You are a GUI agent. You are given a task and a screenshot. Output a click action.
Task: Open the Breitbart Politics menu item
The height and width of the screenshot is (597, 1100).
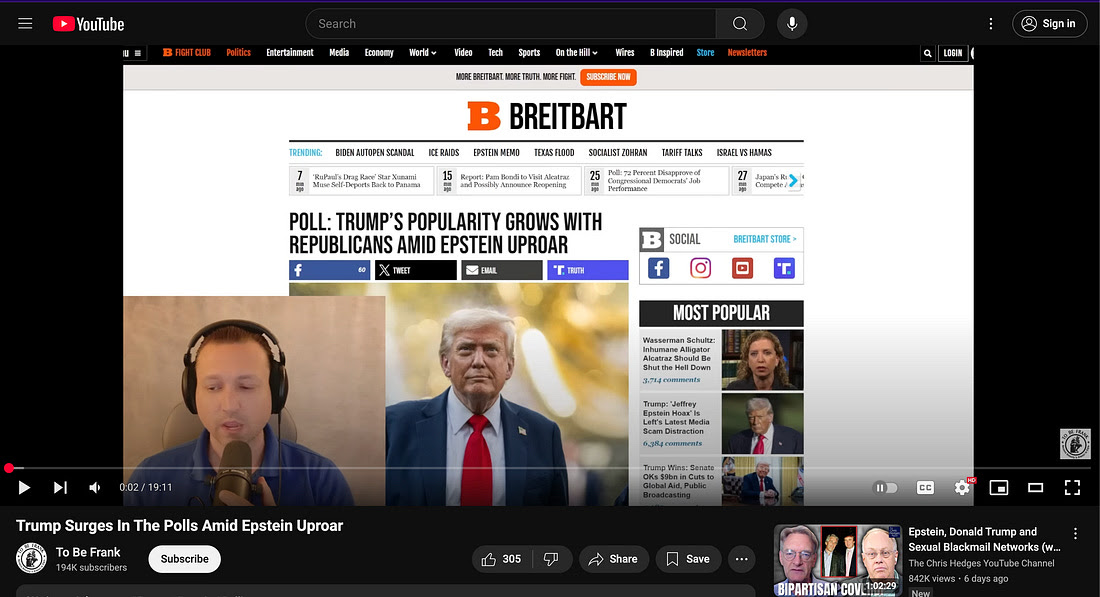pos(239,53)
